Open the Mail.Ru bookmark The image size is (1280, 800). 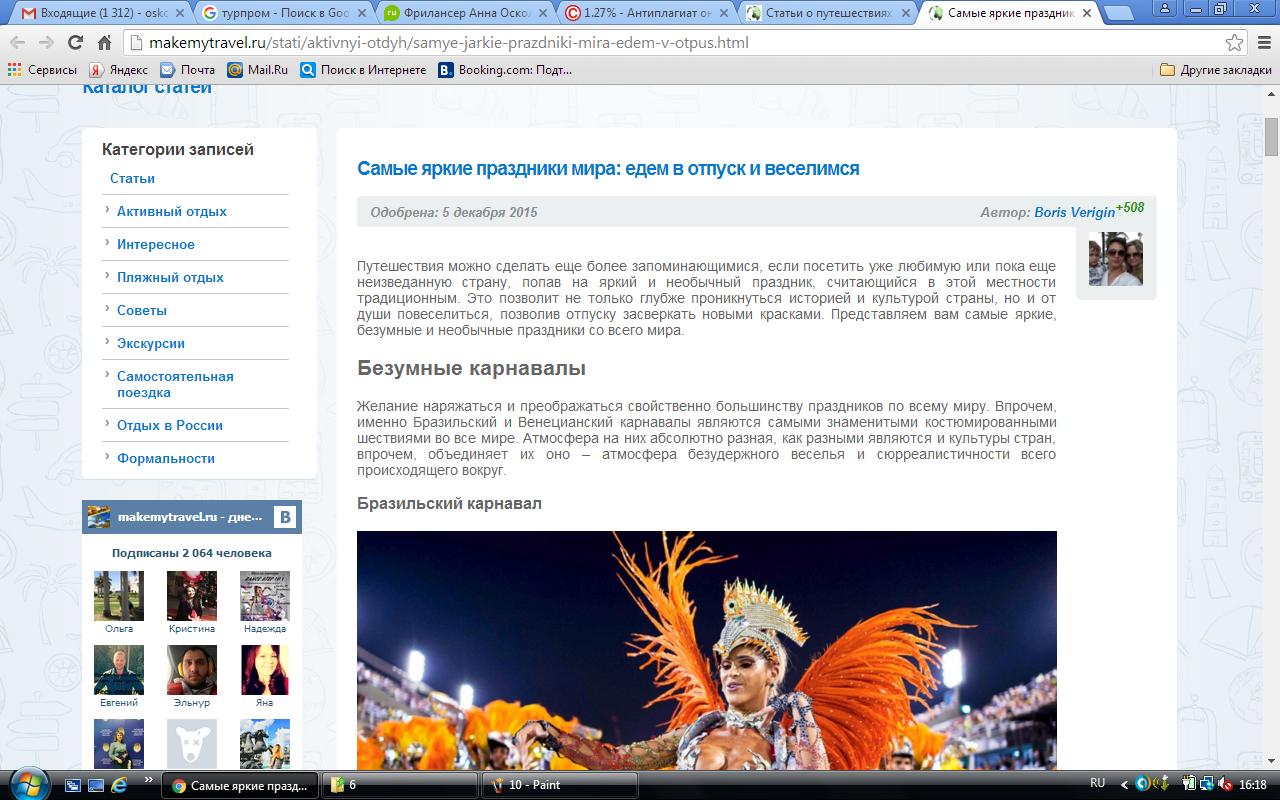coord(257,70)
